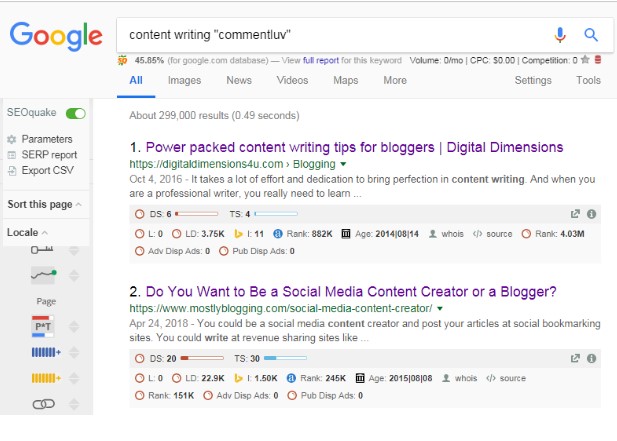617x441 pixels.
Task: Click the yellow bars plus sort icon
Action: coord(46,378)
